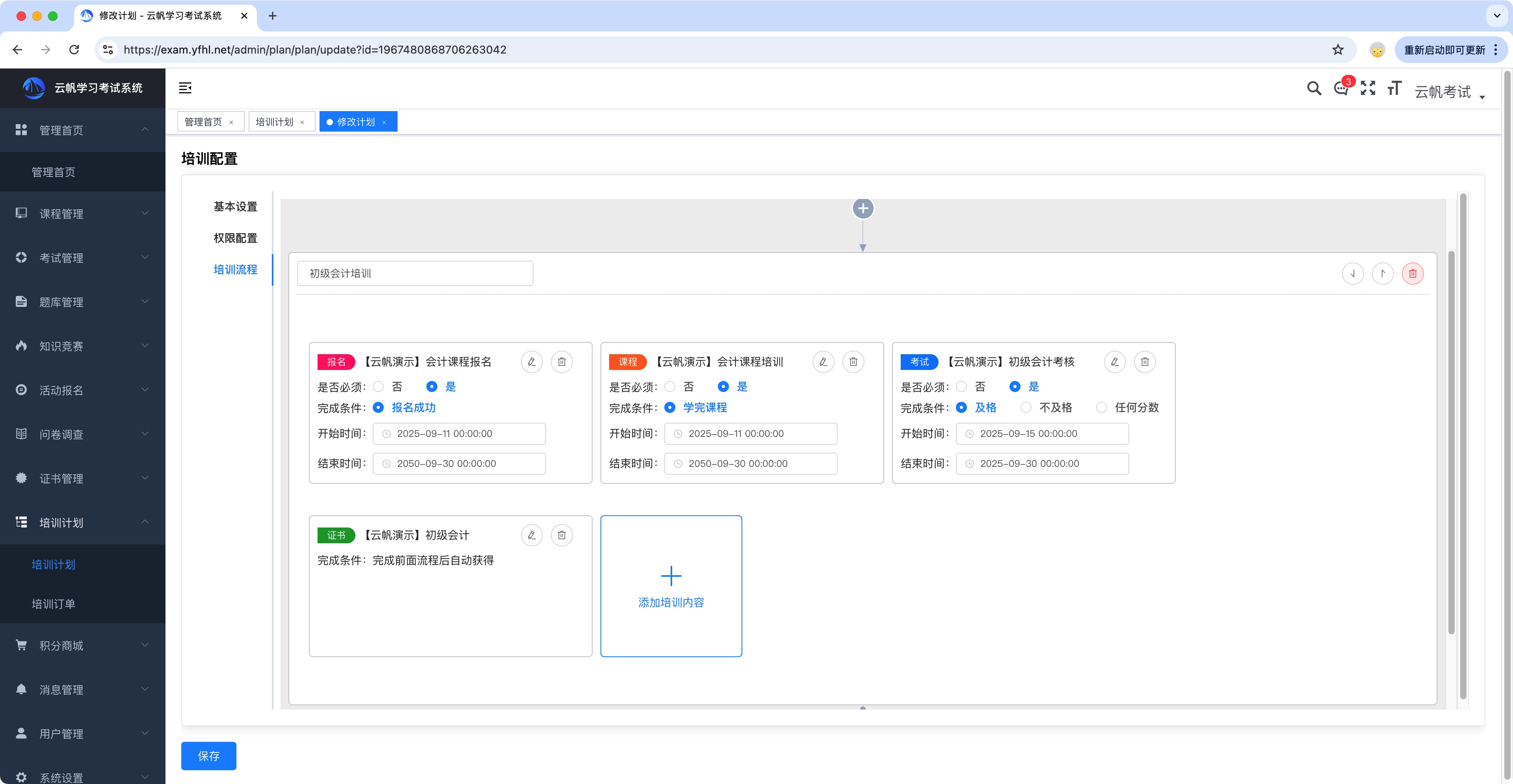Select 不及格 as exam completion condition
This screenshot has height=784, width=1513.
click(x=1026, y=408)
